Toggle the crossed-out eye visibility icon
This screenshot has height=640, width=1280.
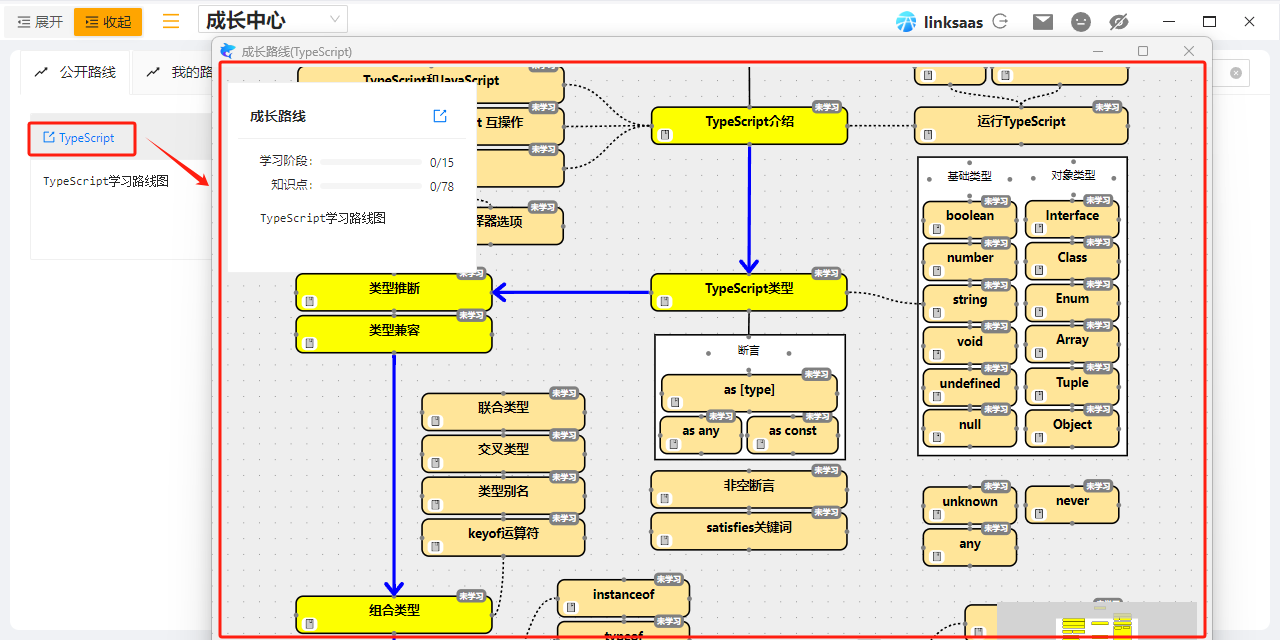tap(1119, 21)
